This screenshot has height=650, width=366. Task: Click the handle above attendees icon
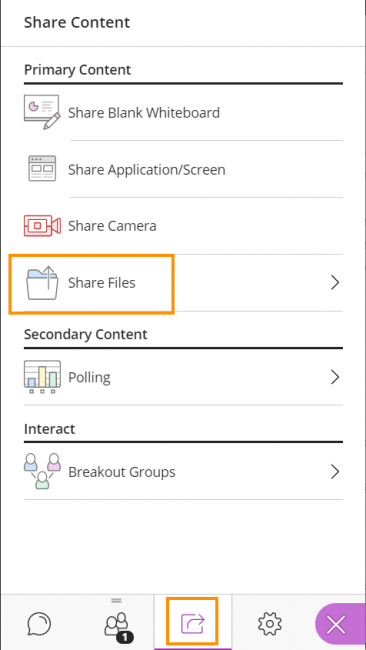(116, 600)
